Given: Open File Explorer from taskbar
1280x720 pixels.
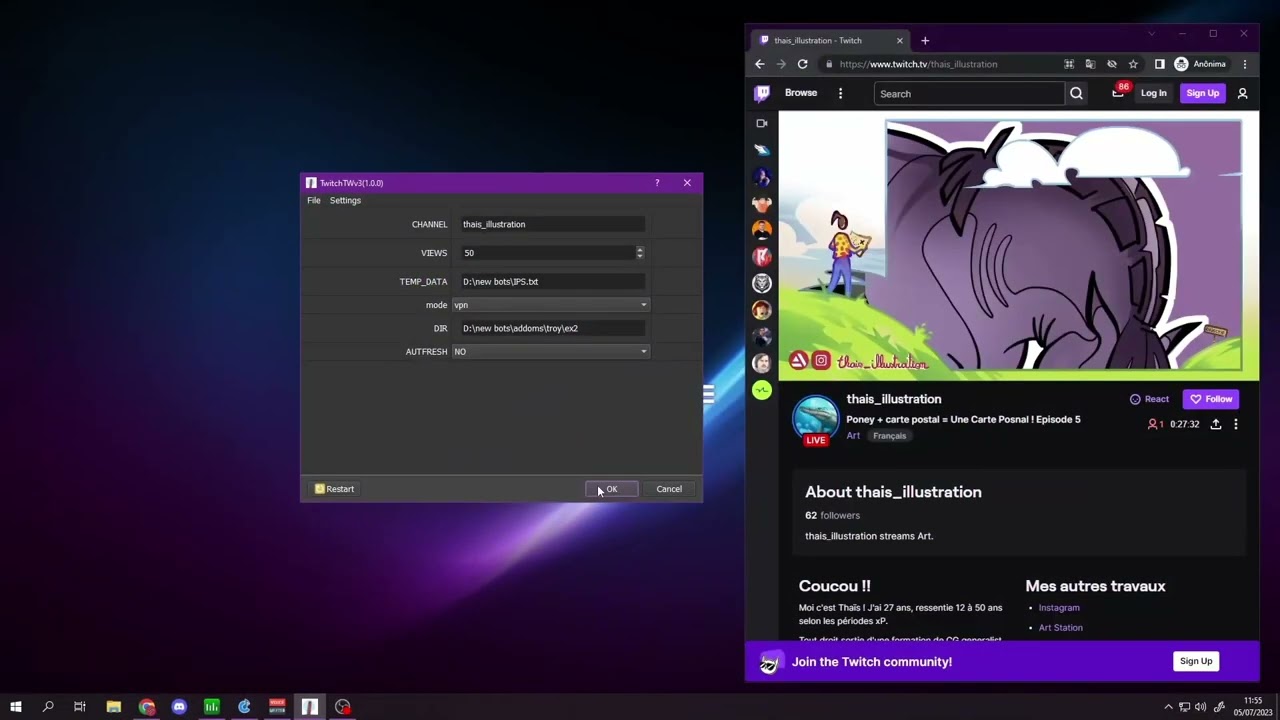Looking at the screenshot, I should point(114,707).
